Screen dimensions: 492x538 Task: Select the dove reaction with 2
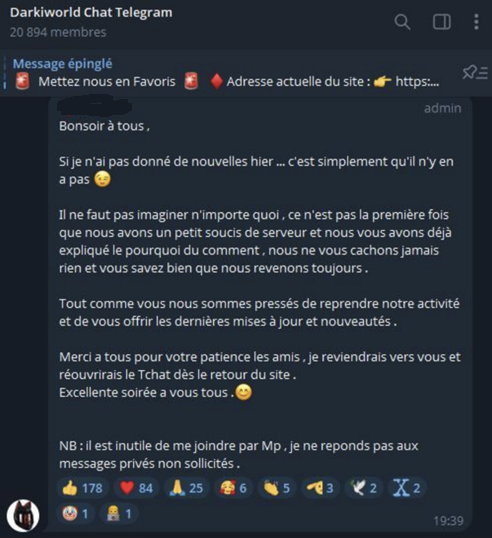pos(364,488)
